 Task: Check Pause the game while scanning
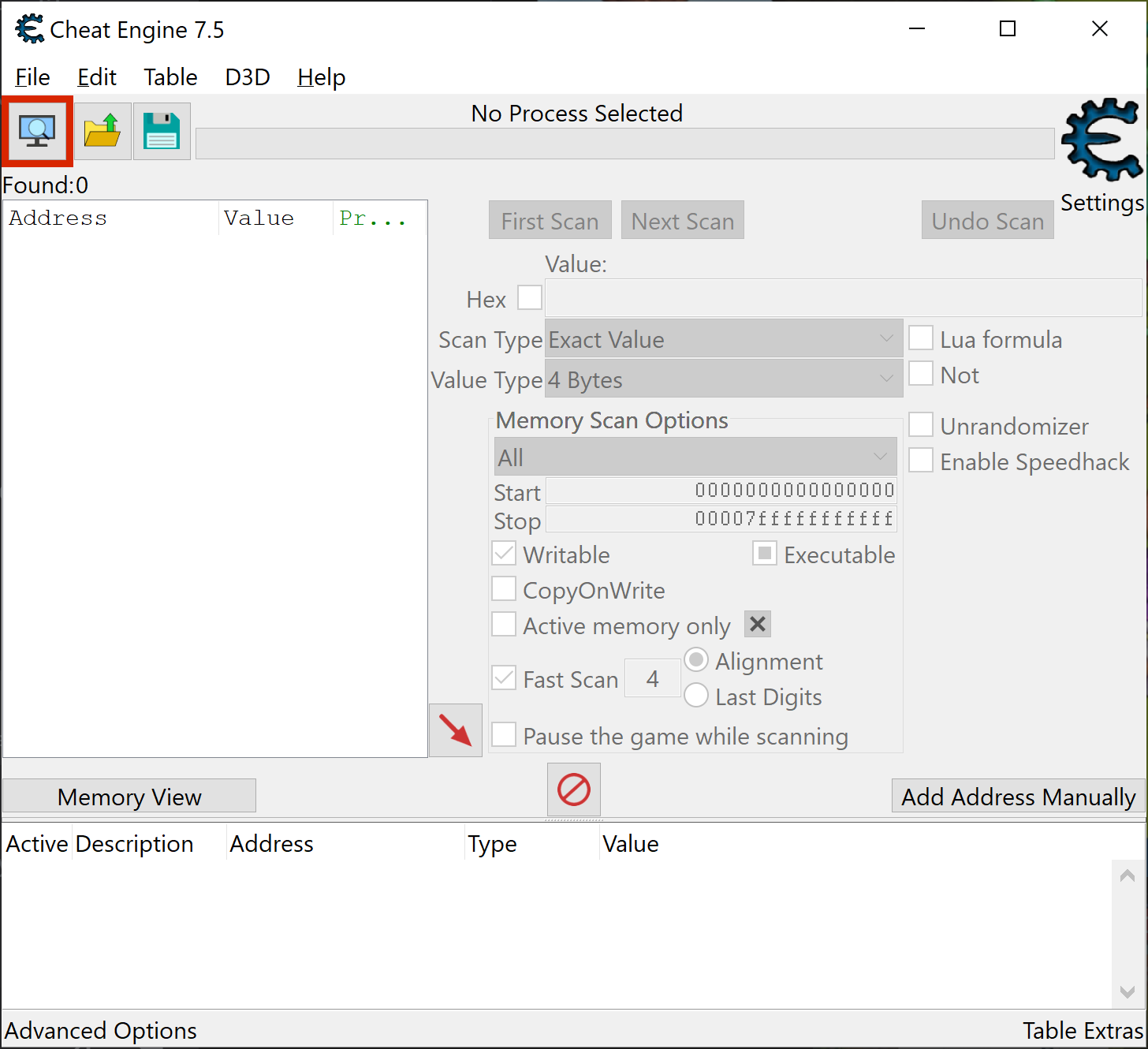click(504, 735)
